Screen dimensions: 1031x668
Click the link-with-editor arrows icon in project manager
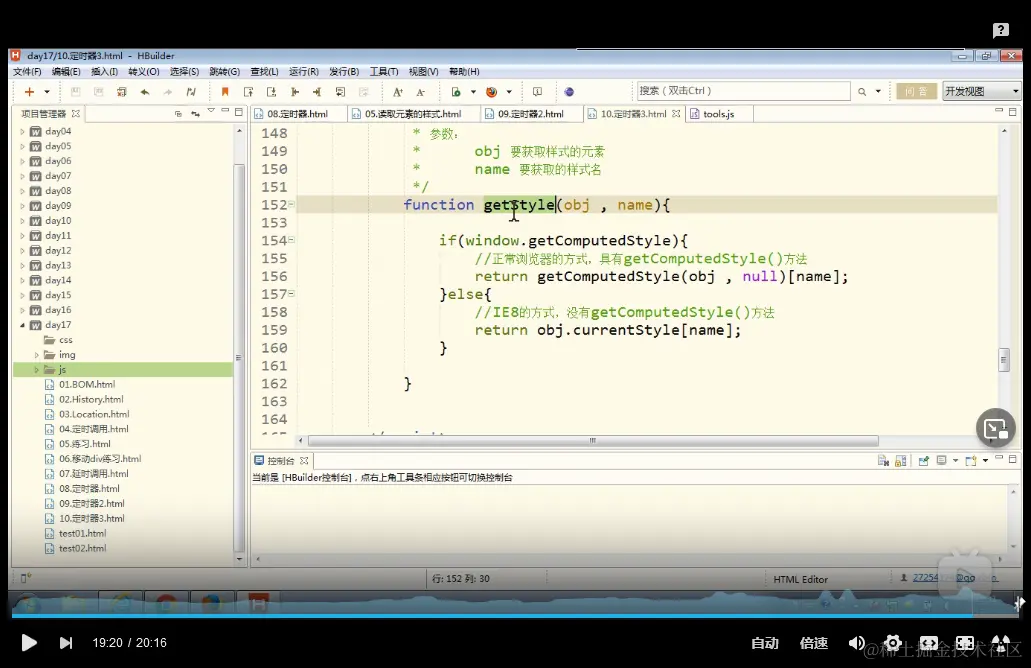195,114
